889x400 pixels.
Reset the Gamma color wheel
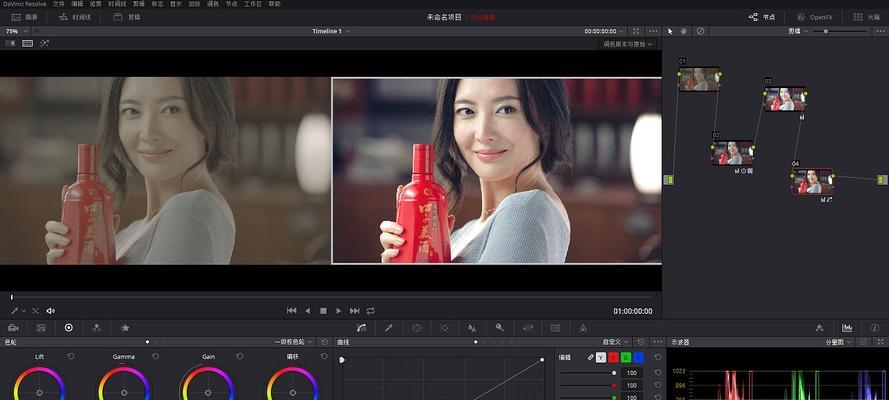pyautogui.click(x=155, y=356)
